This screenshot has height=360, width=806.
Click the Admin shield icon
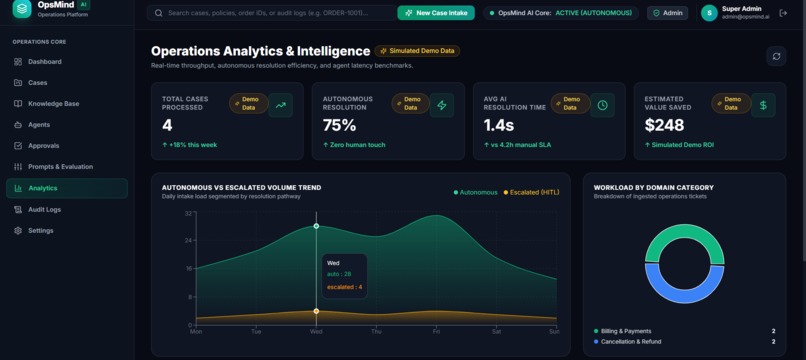(x=656, y=13)
